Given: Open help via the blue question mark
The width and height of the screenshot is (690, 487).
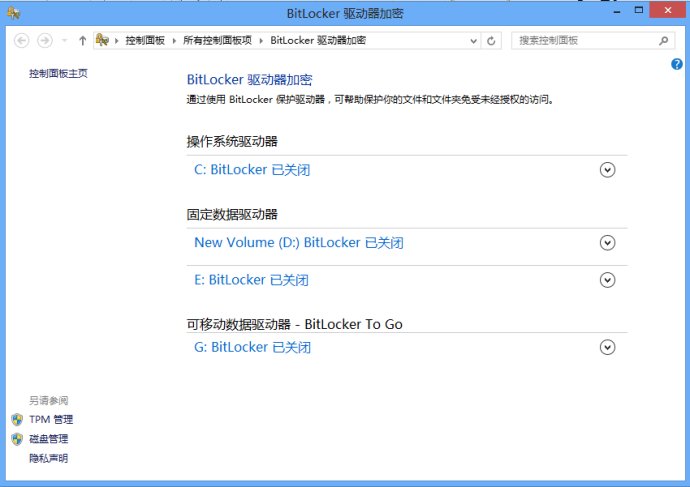Looking at the screenshot, I should 676,64.
